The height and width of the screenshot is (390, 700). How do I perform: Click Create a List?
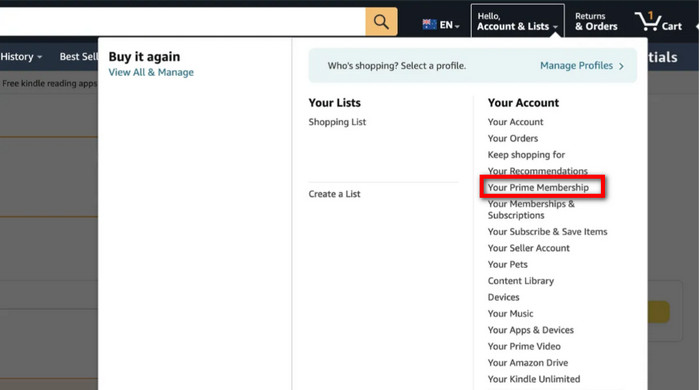(x=334, y=194)
